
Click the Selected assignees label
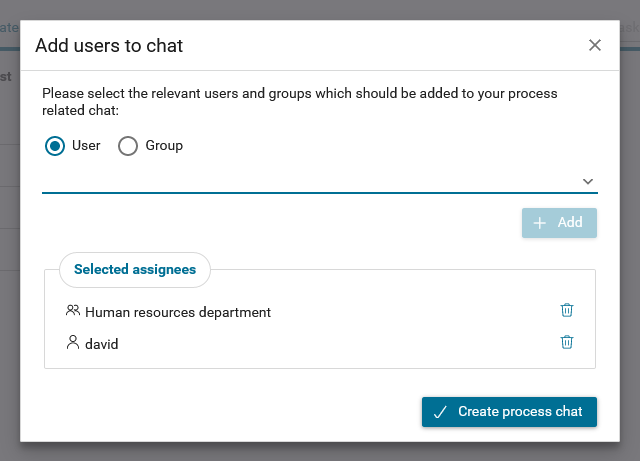tap(135, 269)
